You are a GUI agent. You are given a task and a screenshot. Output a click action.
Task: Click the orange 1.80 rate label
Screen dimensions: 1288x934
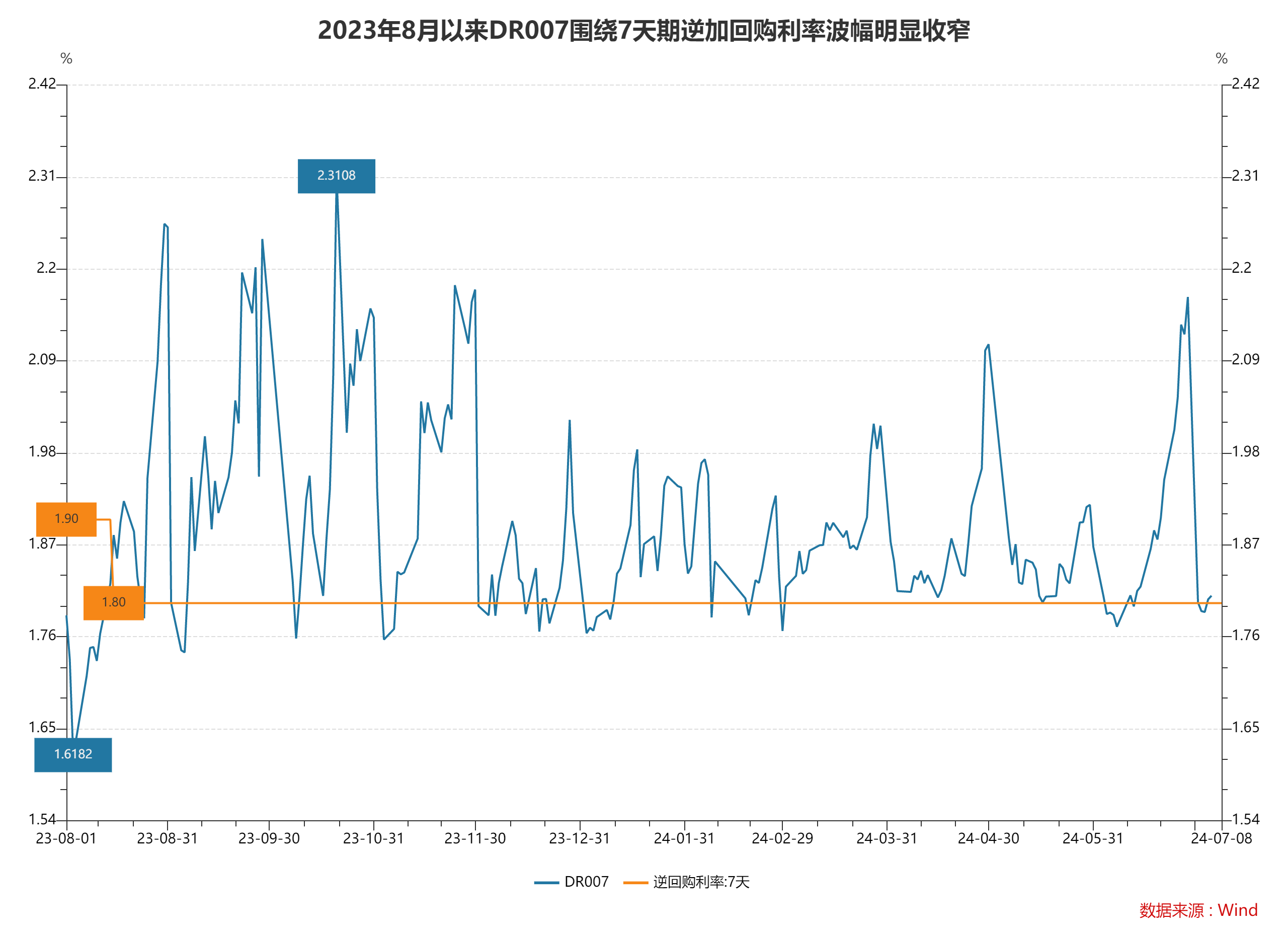pyautogui.click(x=114, y=603)
